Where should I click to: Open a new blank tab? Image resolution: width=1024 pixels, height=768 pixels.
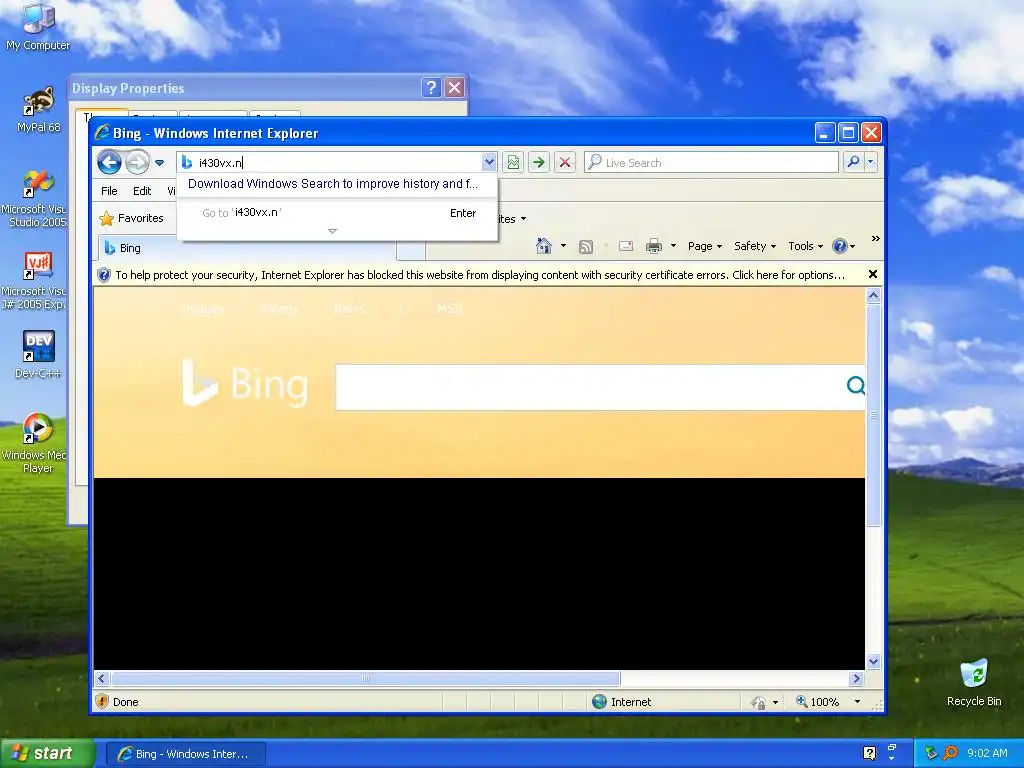pyautogui.click(x=411, y=250)
